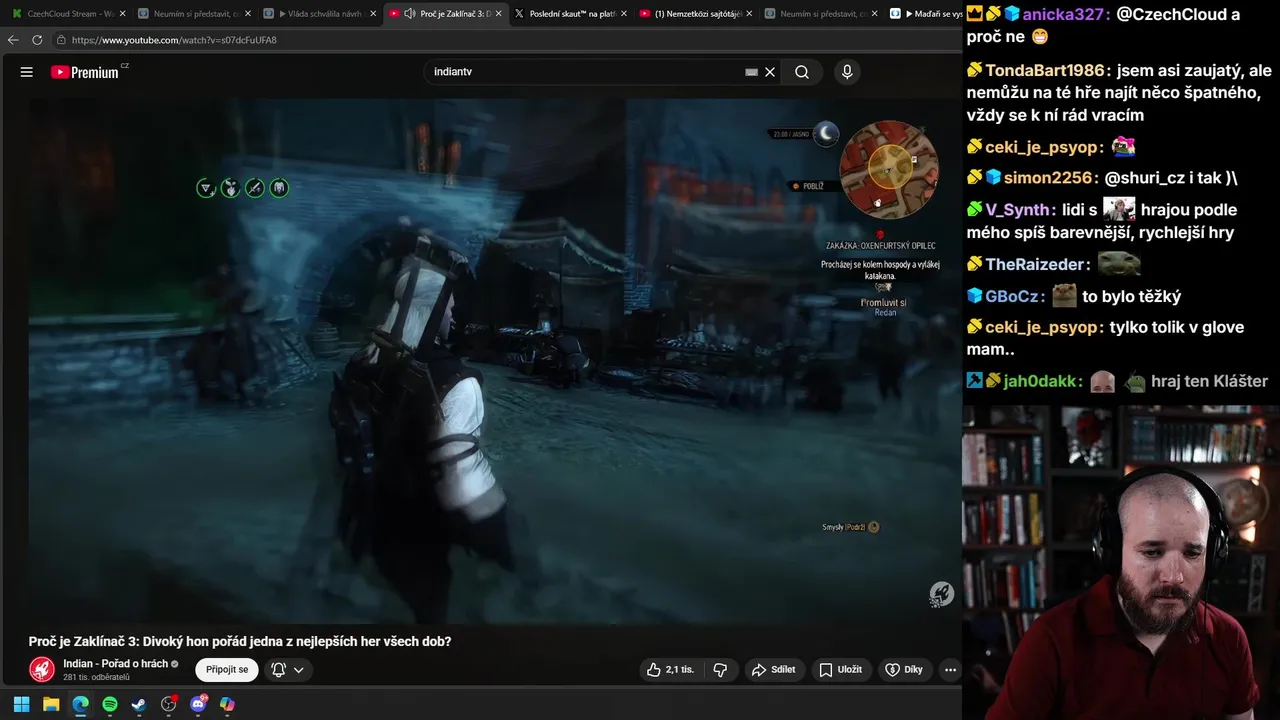1280x720 pixels.
Task: Click the magnifier search button
Action: coord(802,72)
